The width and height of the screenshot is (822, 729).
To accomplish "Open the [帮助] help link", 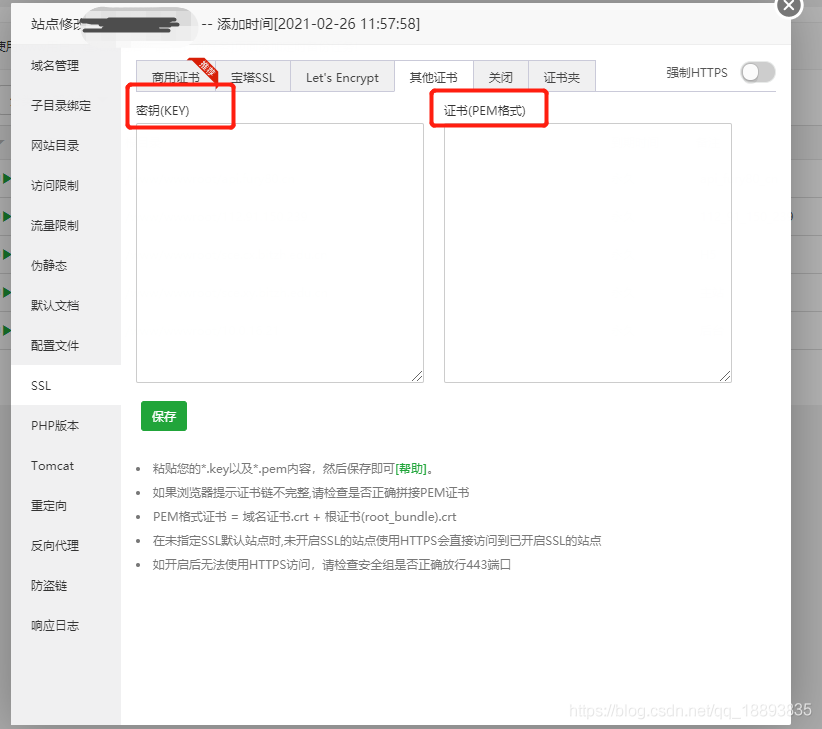I will (410, 469).
